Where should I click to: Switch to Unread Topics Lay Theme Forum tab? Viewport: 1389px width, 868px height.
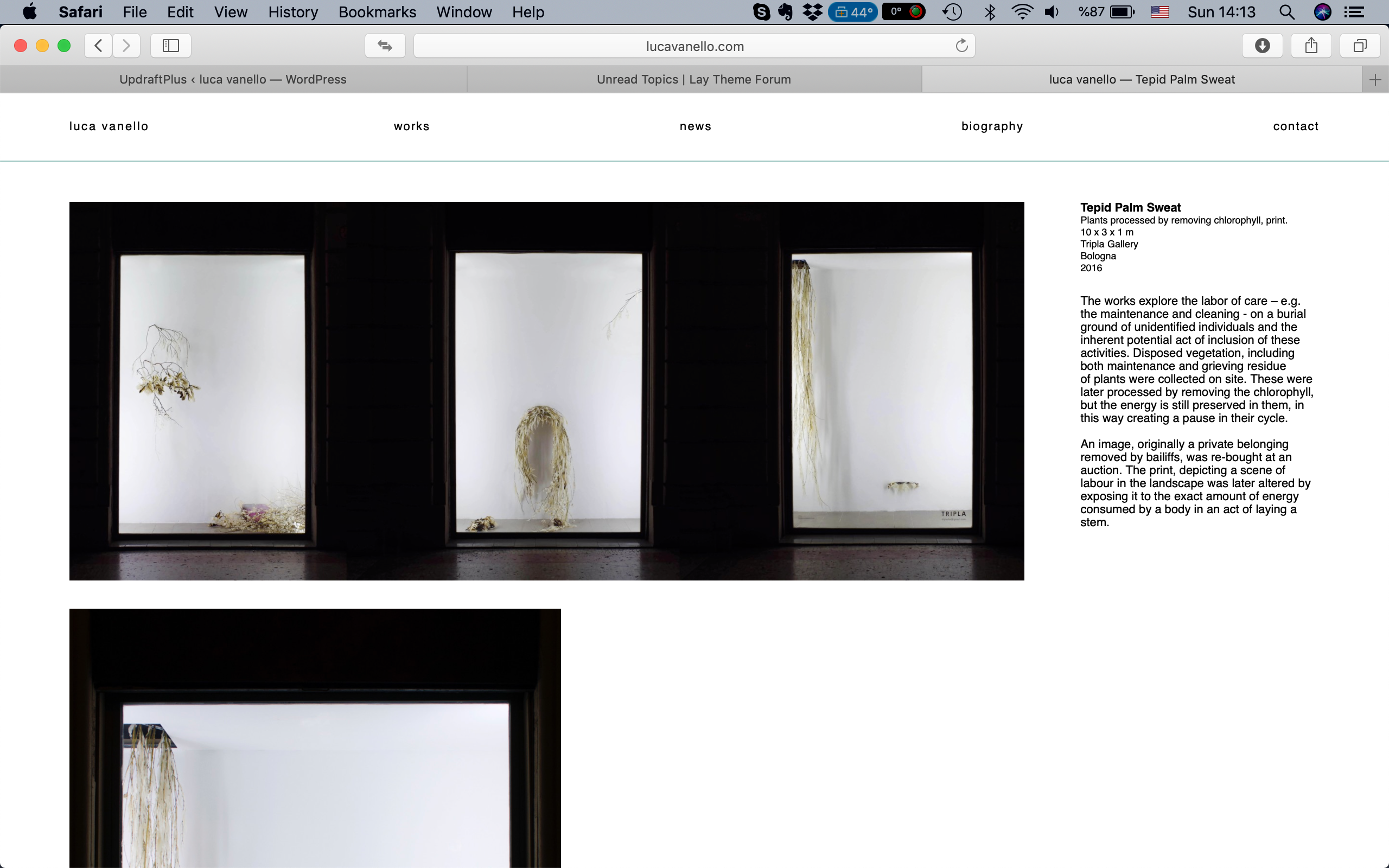click(x=693, y=79)
